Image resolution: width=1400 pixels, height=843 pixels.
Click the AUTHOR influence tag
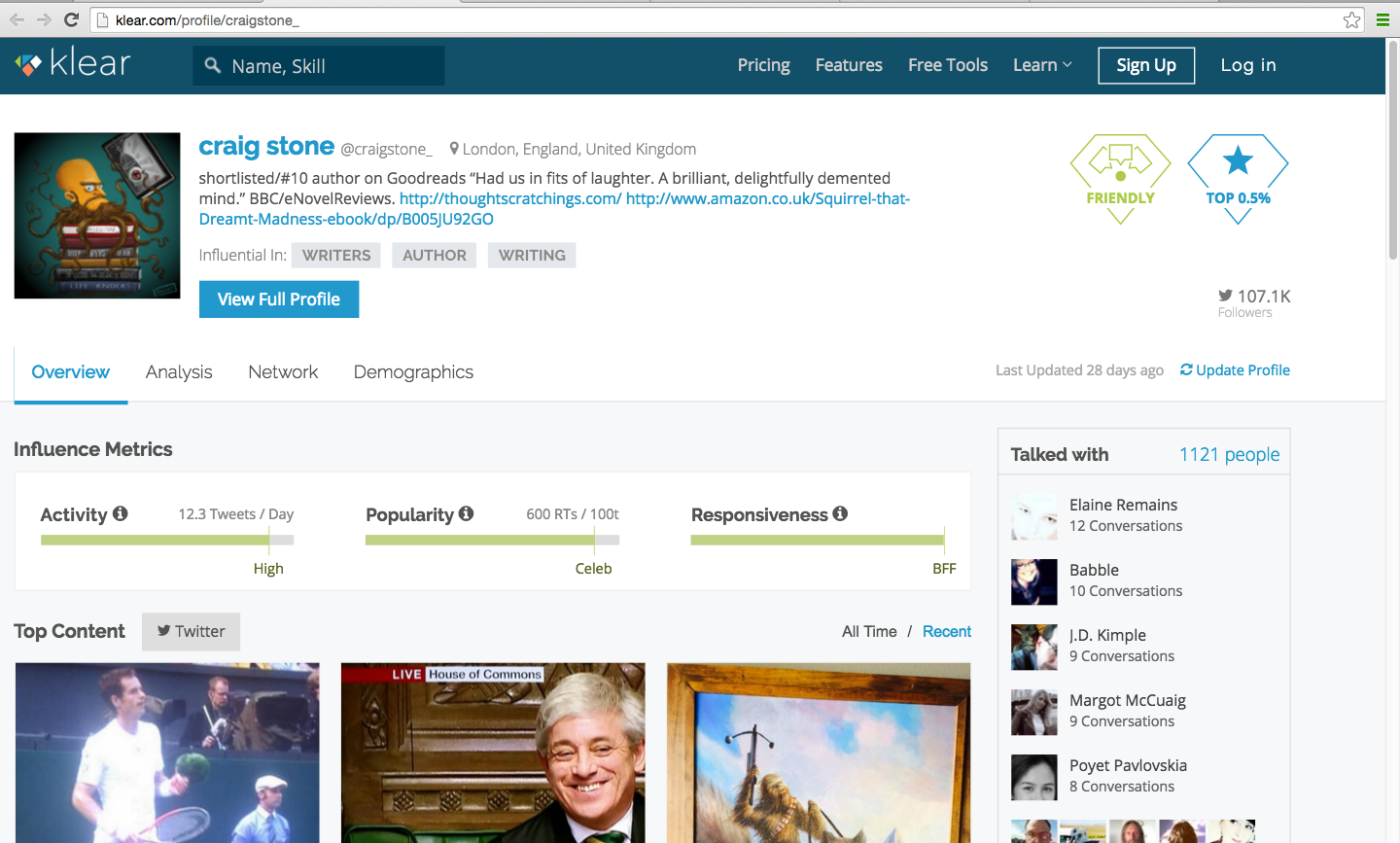[x=435, y=256]
